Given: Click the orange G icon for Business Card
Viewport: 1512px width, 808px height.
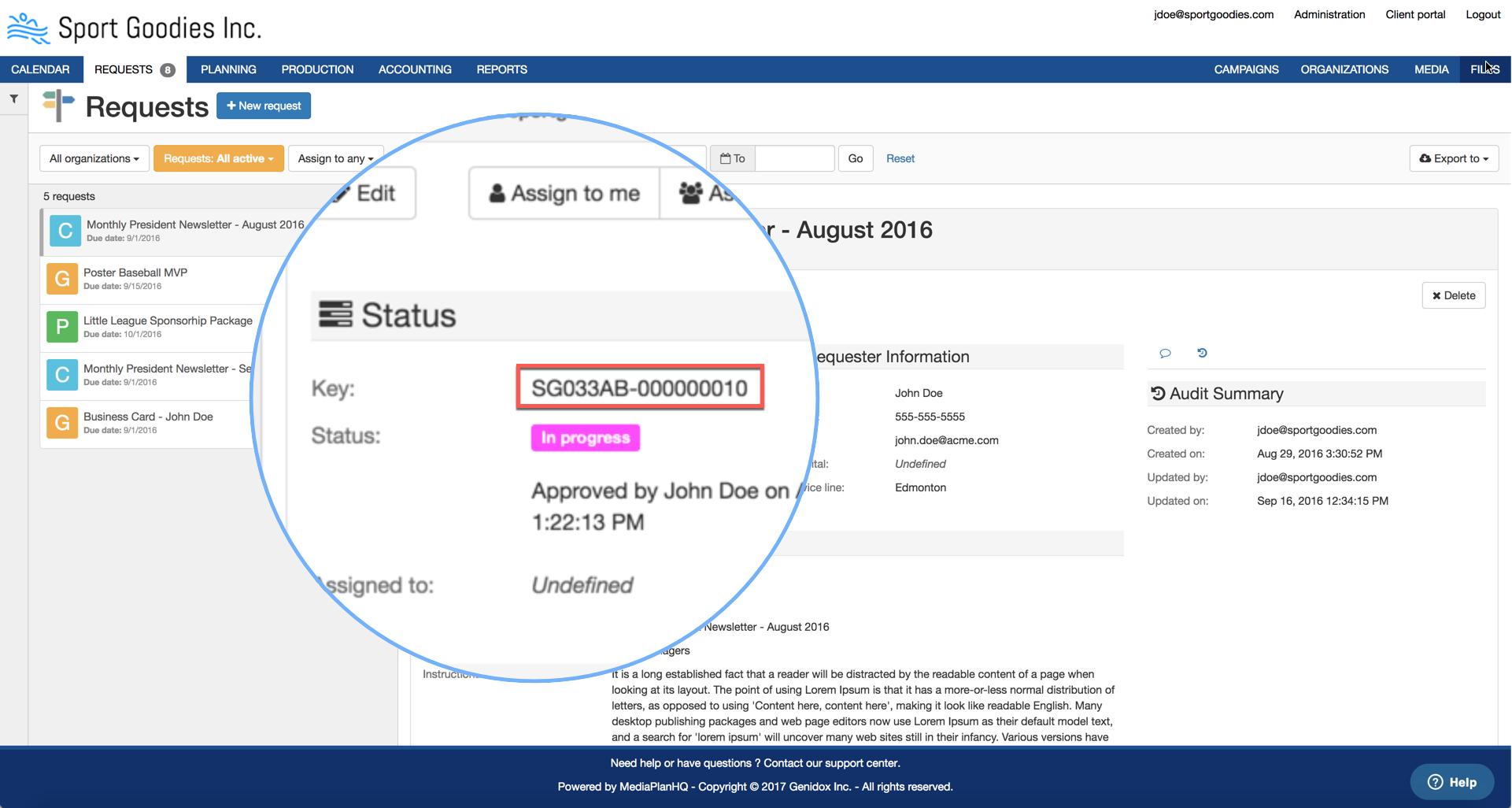Looking at the screenshot, I should coord(62,423).
